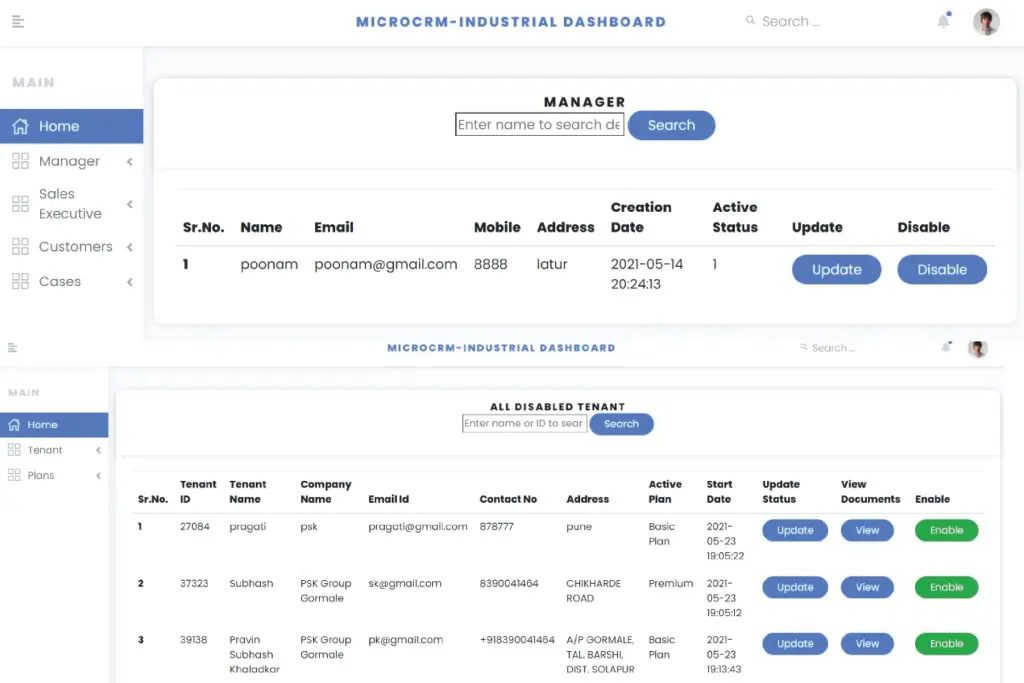
Task: Click the green Enable button for pragati
Action: pyautogui.click(x=946, y=531)
